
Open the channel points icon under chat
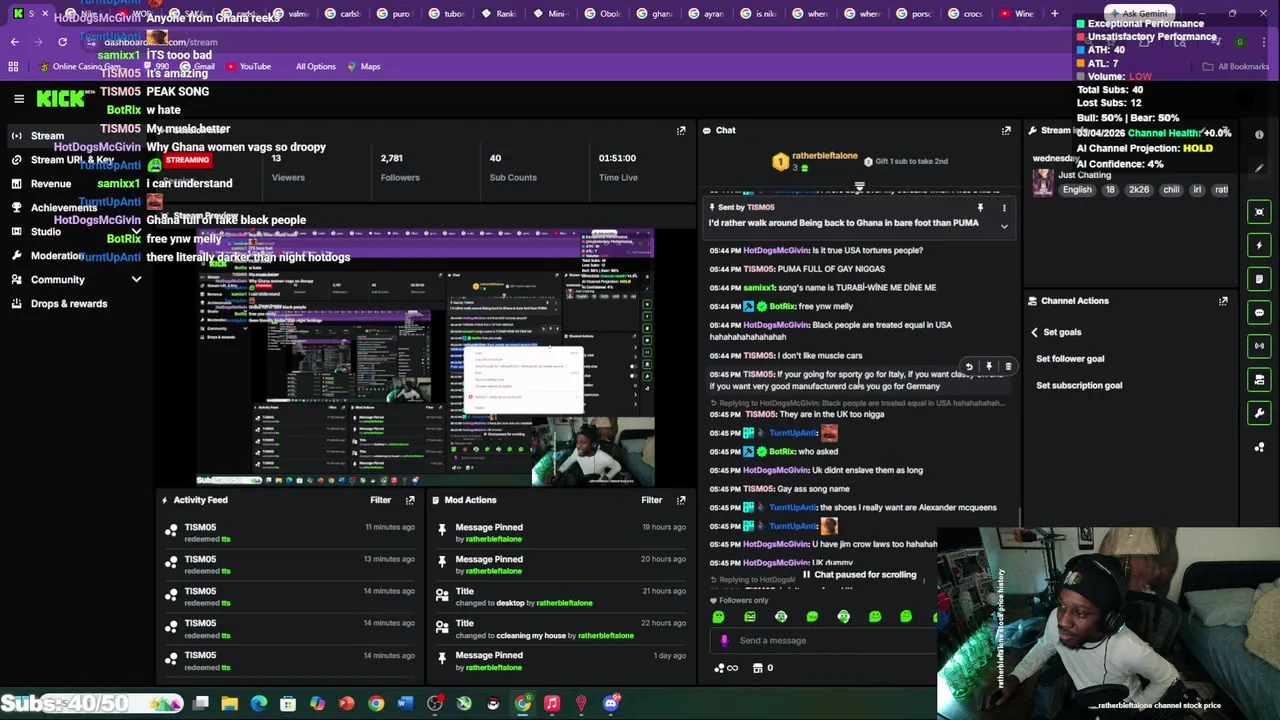[725, 668]
